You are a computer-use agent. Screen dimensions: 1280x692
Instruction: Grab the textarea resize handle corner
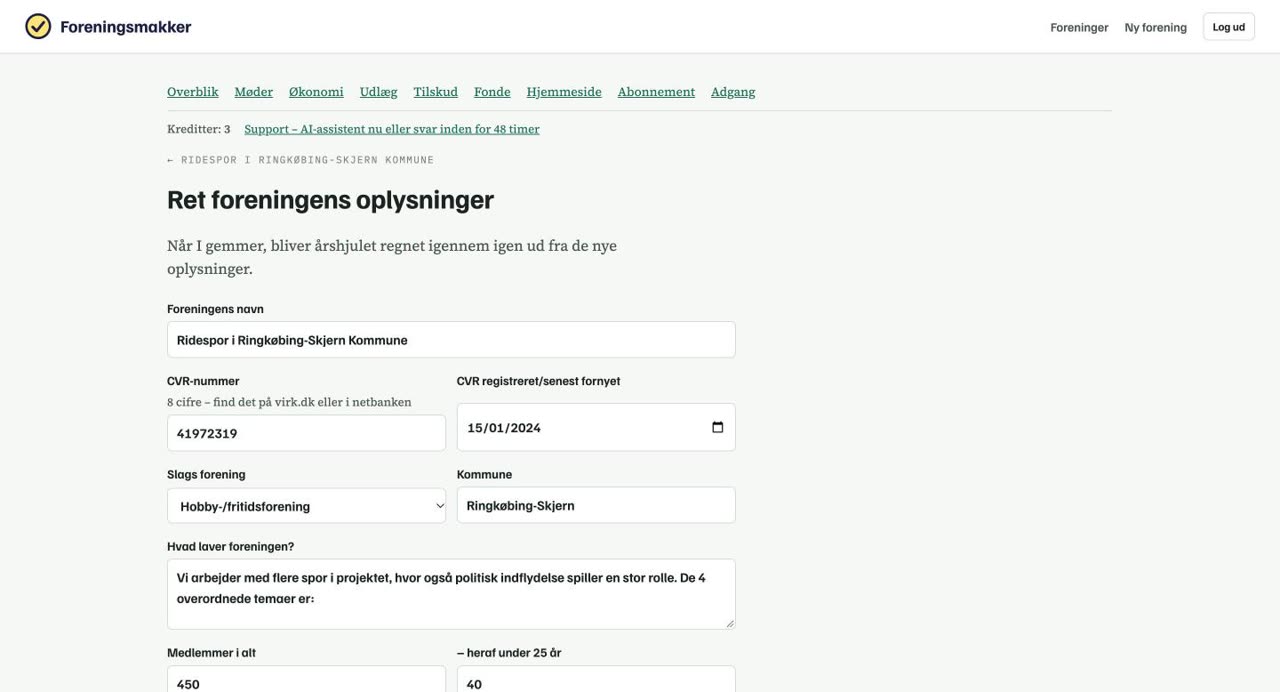(x=730, y=623)
